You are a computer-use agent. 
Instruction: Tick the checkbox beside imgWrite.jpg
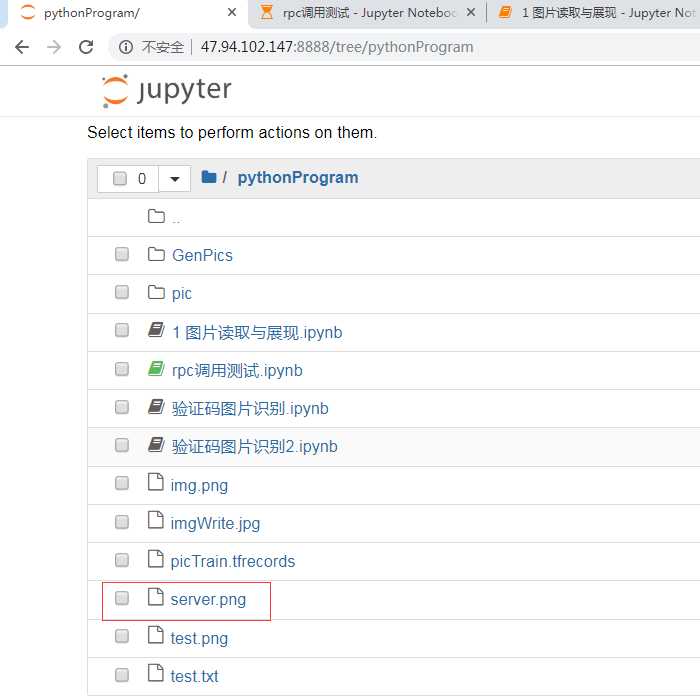pyautogui.click(x=122, y=522)
